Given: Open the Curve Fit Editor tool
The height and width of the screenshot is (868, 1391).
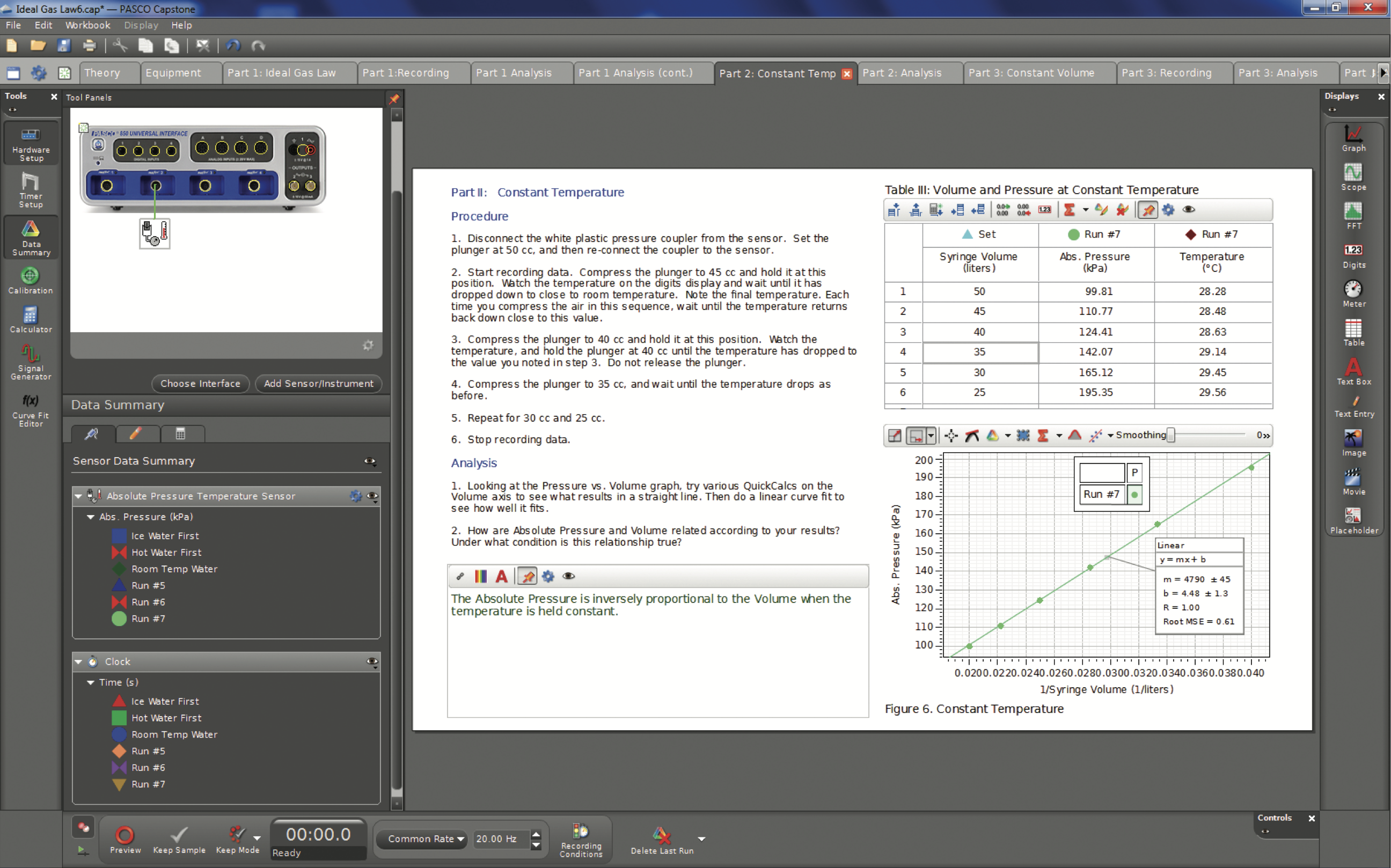Looking at the screenshot, I should pyautogui.click(x=31, y=409).
